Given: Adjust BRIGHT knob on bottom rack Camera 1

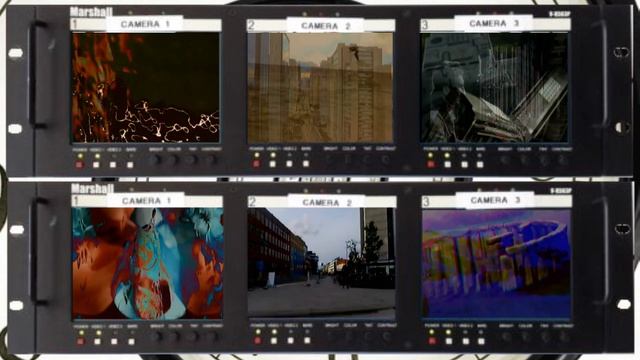Looking at the screenshot, I should pos(156,337).
